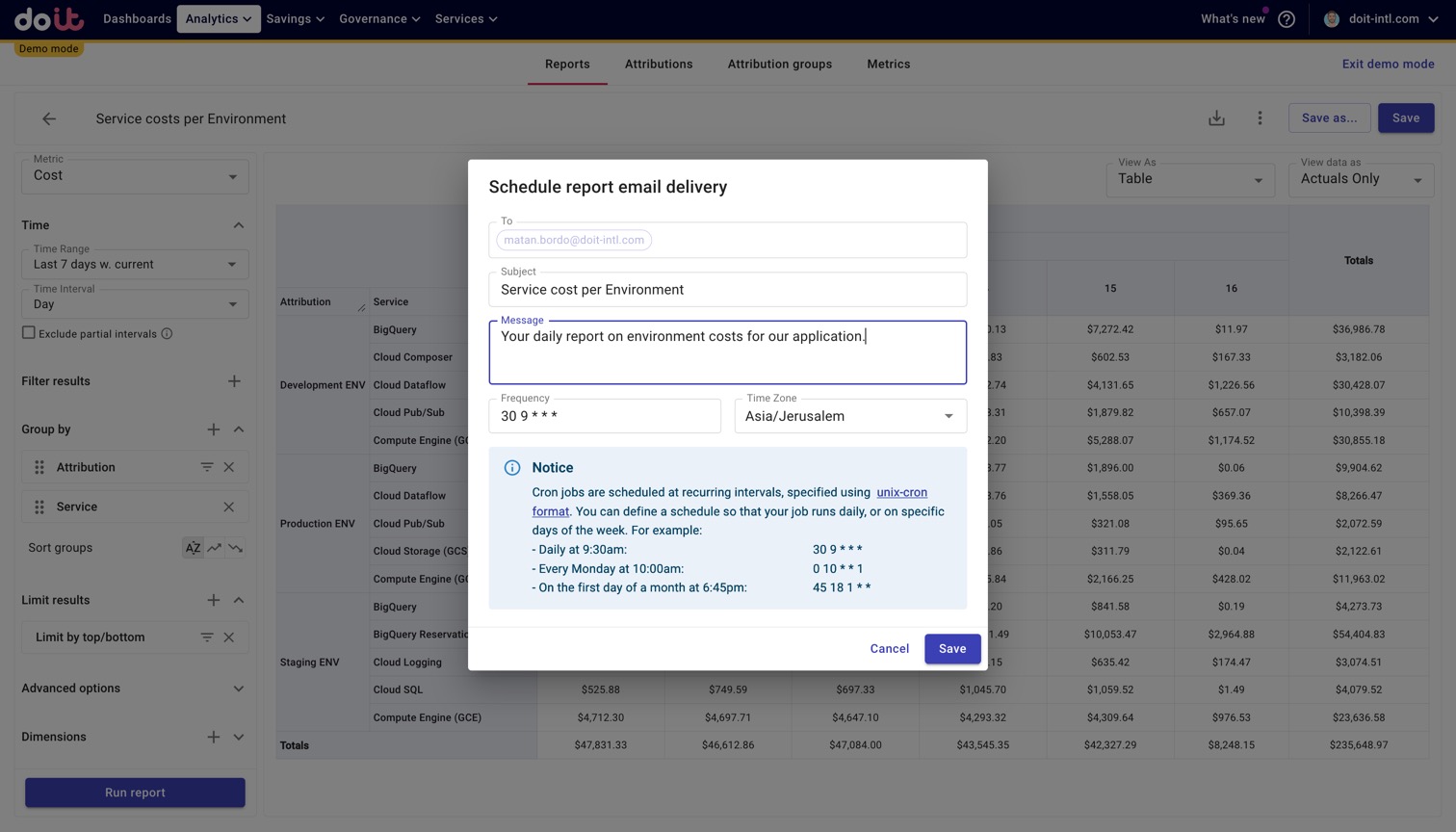Click filter icon on Attribution group
The image size is (1456, 832).
[x=207, y=467]
